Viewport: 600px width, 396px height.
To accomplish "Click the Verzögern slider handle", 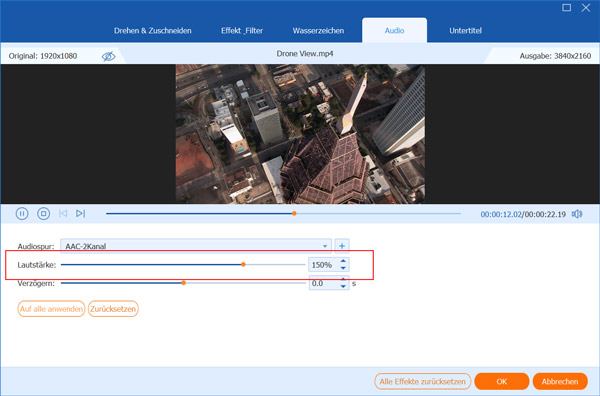I will tap(184, 283).
